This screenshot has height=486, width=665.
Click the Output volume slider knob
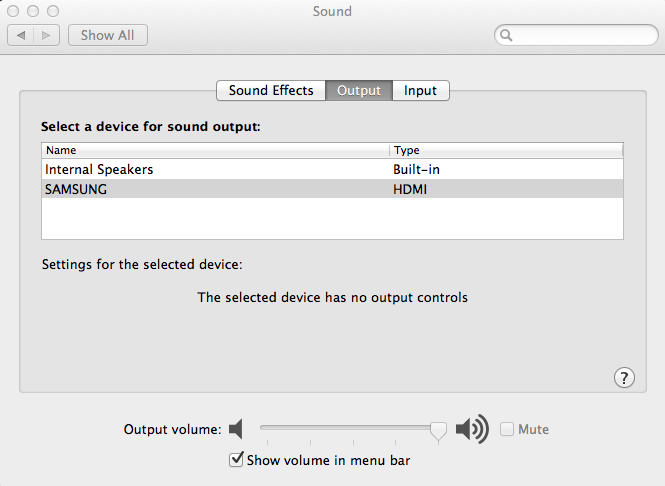438,430
